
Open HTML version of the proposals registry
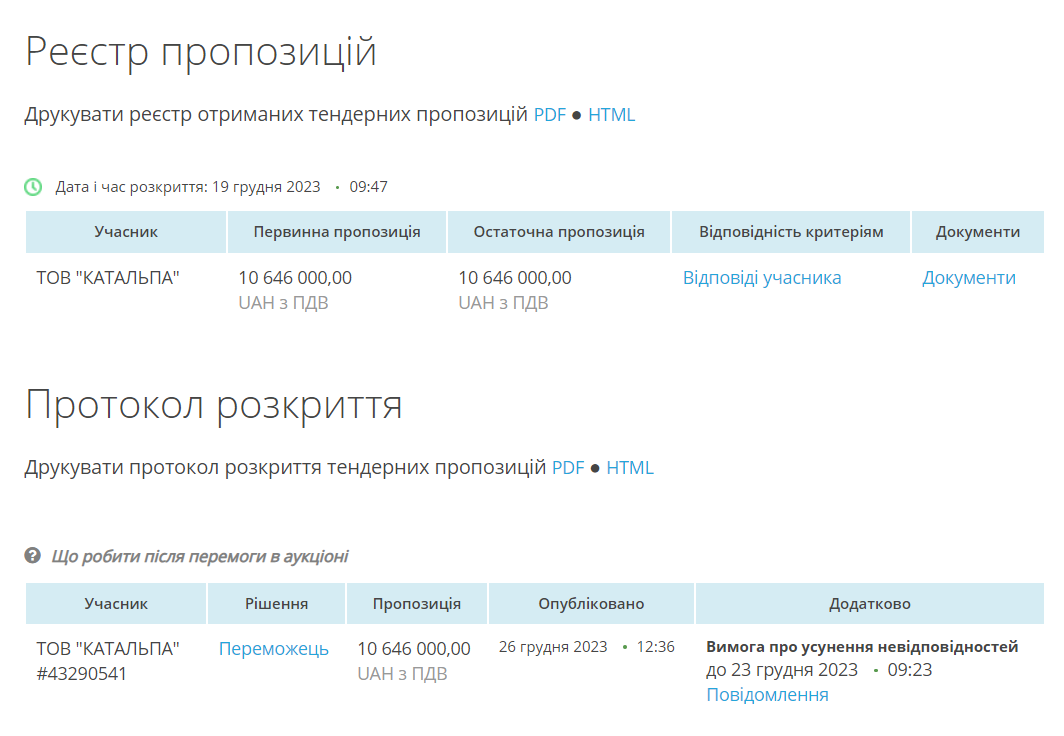(x=611, y=115)
